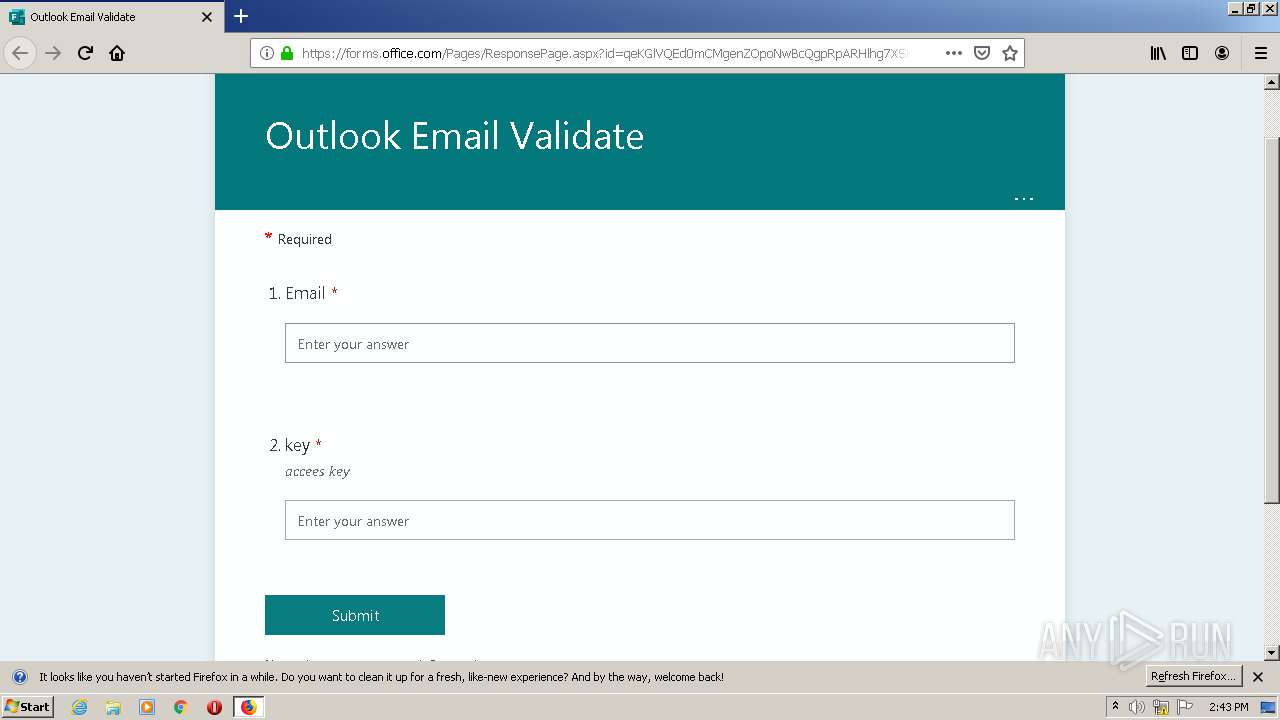Click the vertical scrollbar thumb
Viewport: 1280px width, 720px height.
click(1272, 320)
